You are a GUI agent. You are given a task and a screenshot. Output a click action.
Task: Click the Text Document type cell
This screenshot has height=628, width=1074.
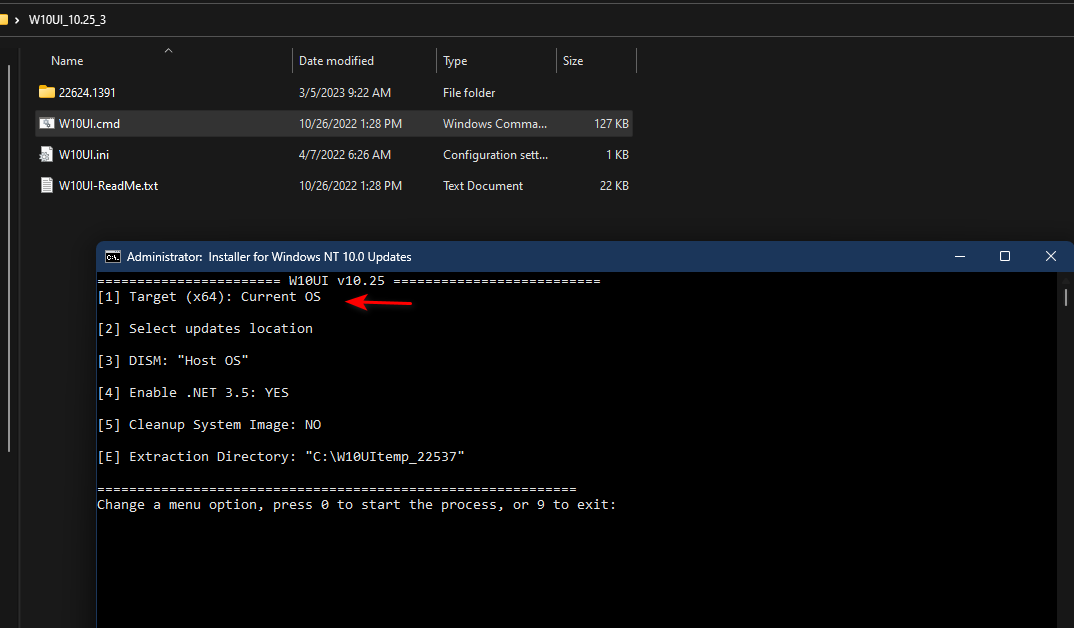click(483, 186)
